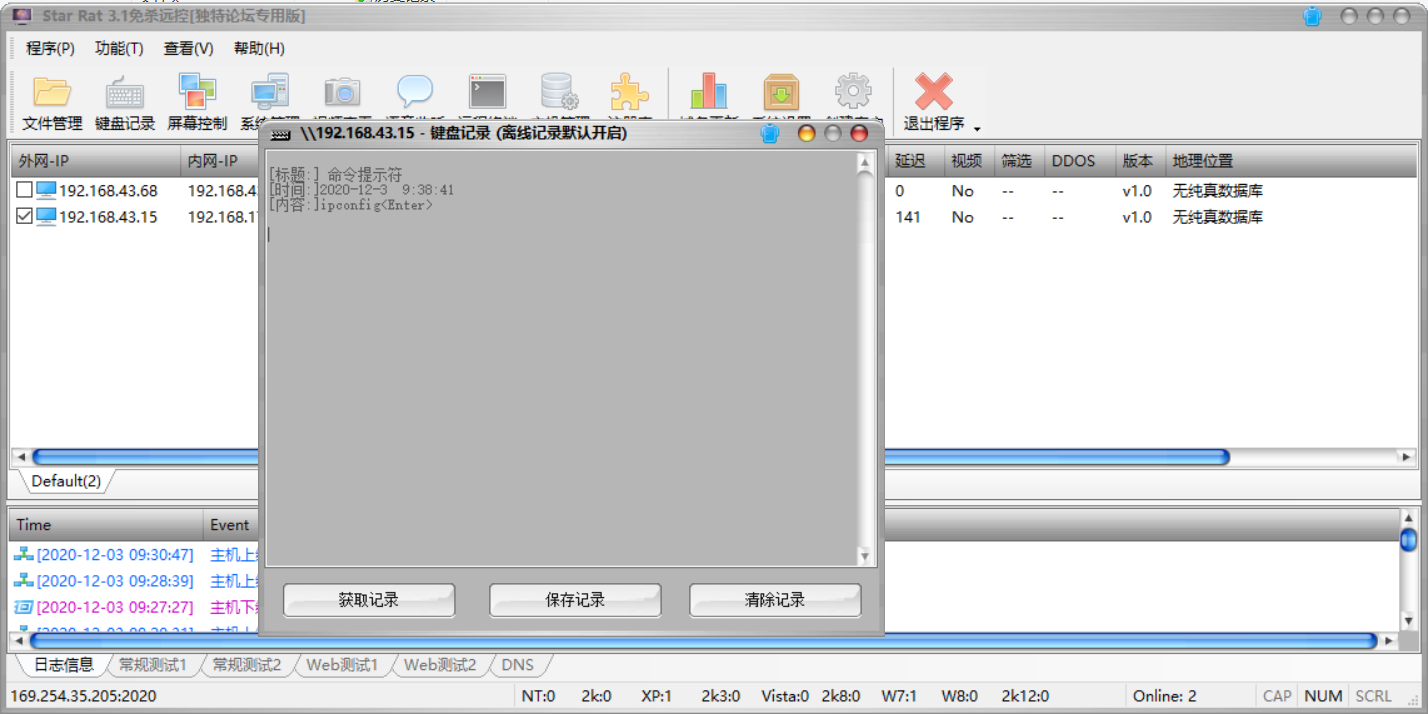Click the keylogger scroll-up arrow
Screen dimensions: 1428x714
coord(866,164)
